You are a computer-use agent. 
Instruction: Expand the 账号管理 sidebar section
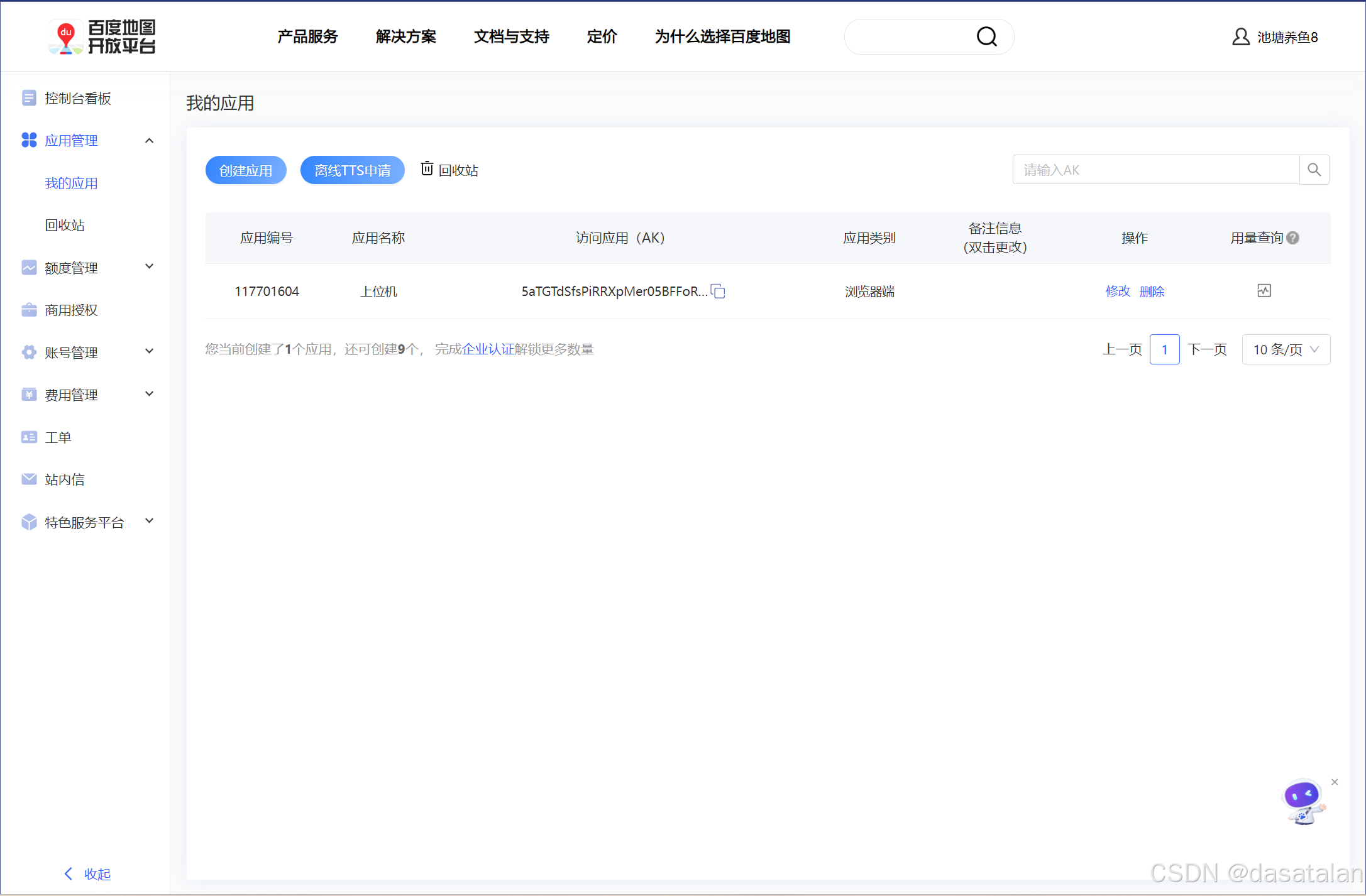point(149,351)
